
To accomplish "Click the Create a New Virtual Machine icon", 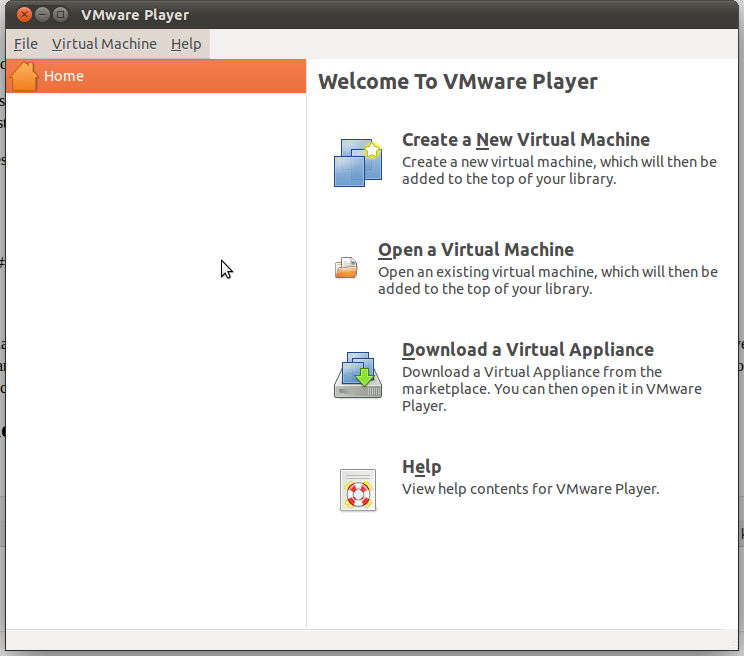I will pyautogui.click(x=358, y=163).
